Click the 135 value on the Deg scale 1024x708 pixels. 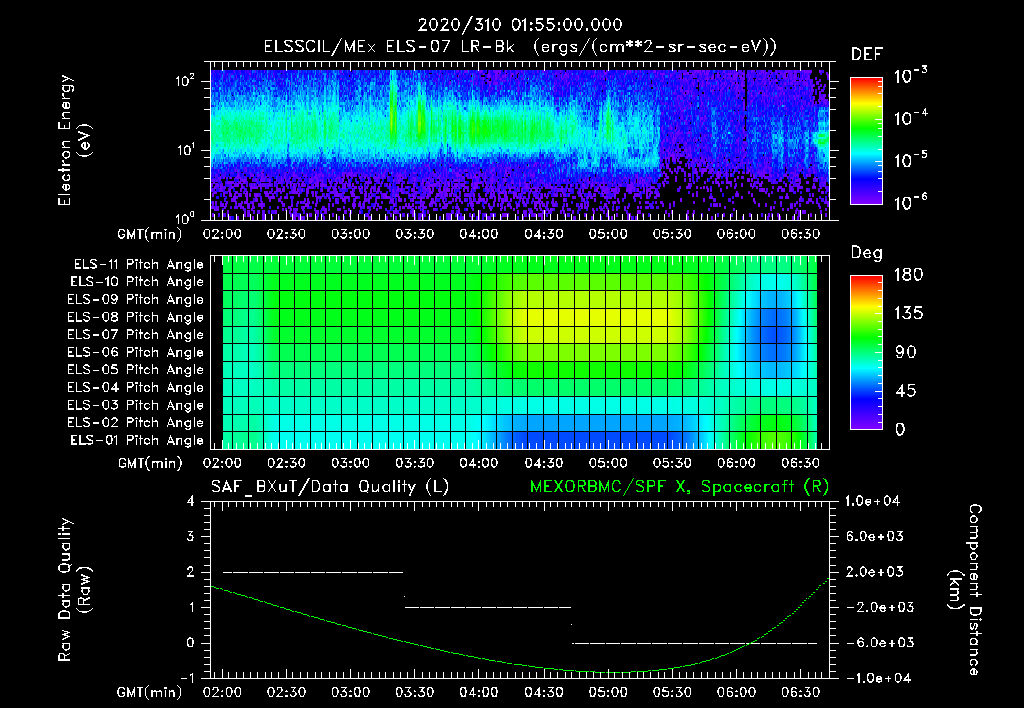pyautogui.click(x=908, y=313)
